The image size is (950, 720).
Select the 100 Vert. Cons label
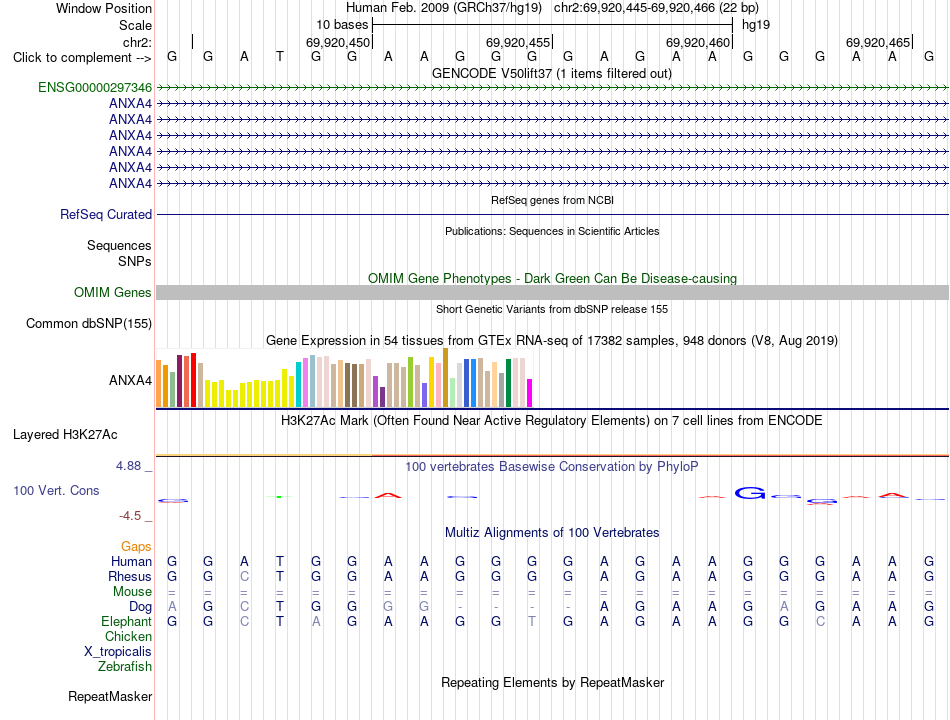click(x=56, y=491)
